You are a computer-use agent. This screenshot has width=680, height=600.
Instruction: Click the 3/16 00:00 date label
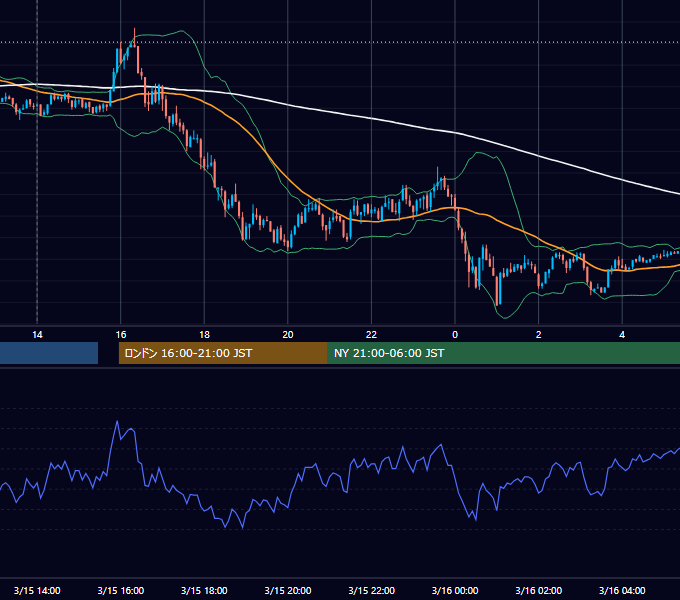455,590
